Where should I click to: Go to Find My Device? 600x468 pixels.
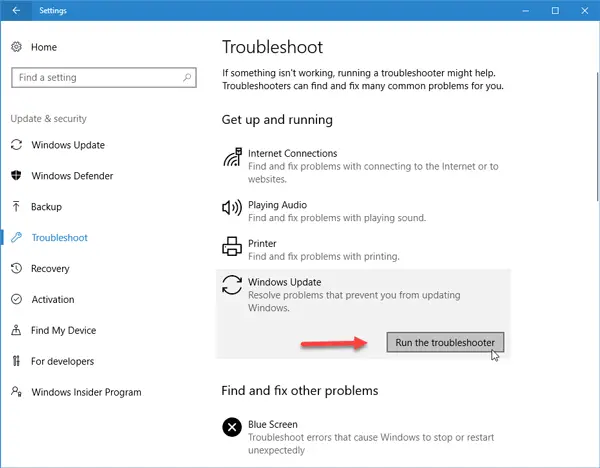pos(64,331)
